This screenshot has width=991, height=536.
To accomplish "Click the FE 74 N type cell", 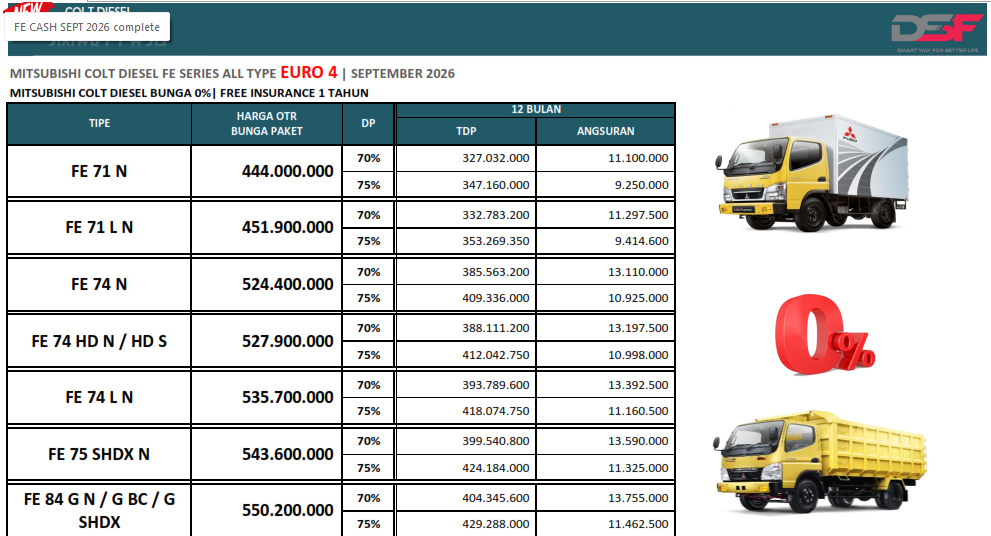I will [x=99, y=284].
